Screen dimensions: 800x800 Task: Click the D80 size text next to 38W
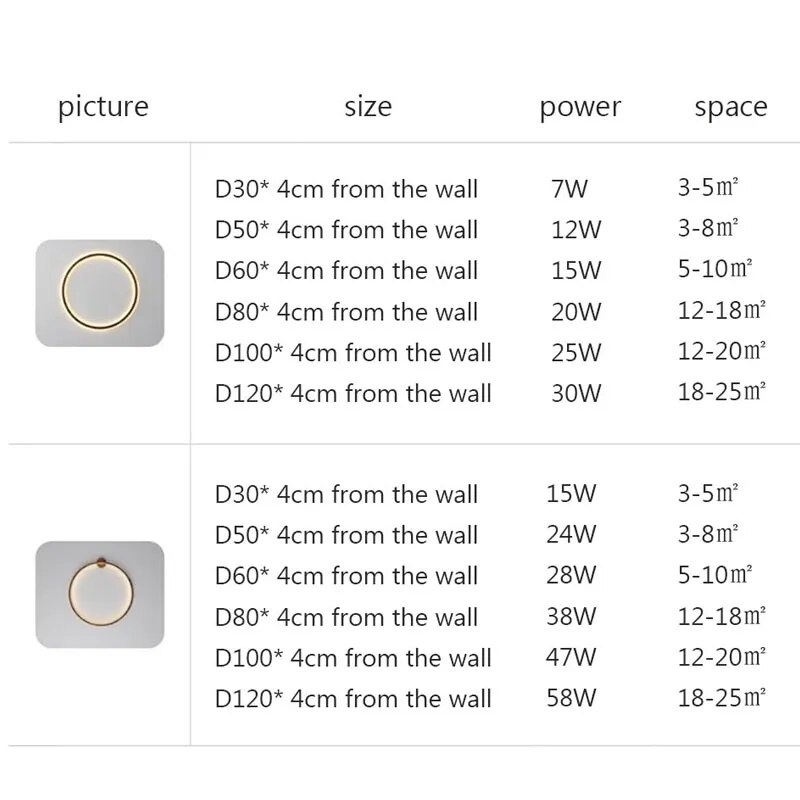[x=346, y=617]
